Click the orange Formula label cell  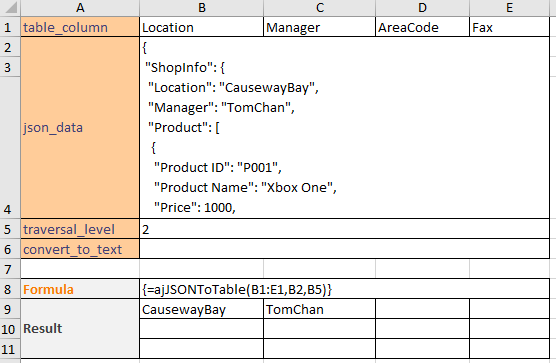coord(80,289)
